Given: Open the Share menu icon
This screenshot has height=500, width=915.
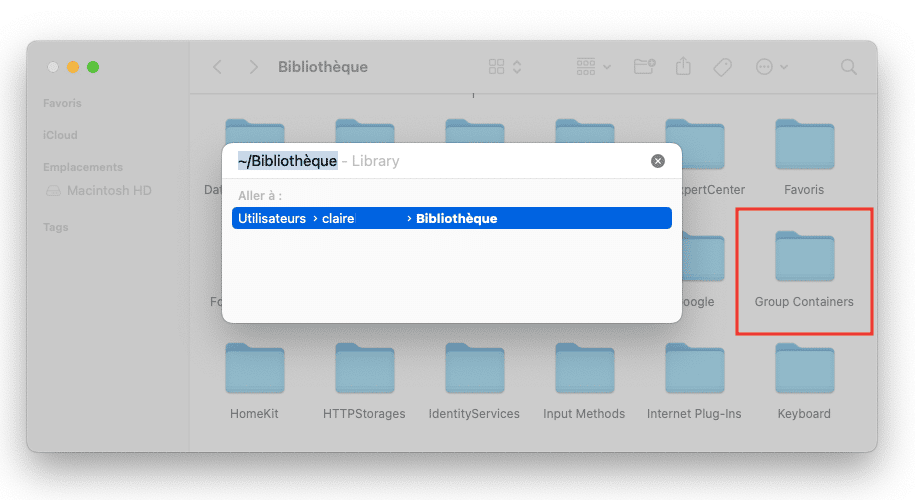Looking at the screenshot, I should coord(683,66).
